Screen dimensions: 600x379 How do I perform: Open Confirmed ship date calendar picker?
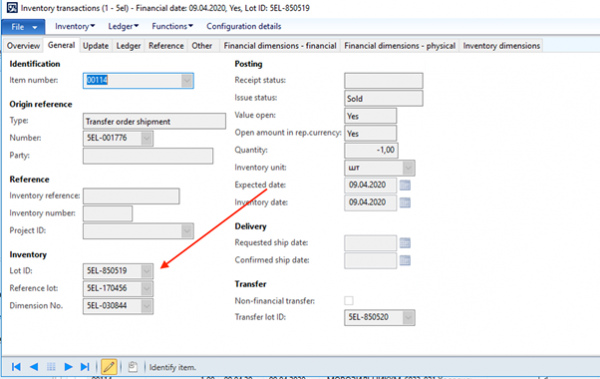[x=405, y=260]
